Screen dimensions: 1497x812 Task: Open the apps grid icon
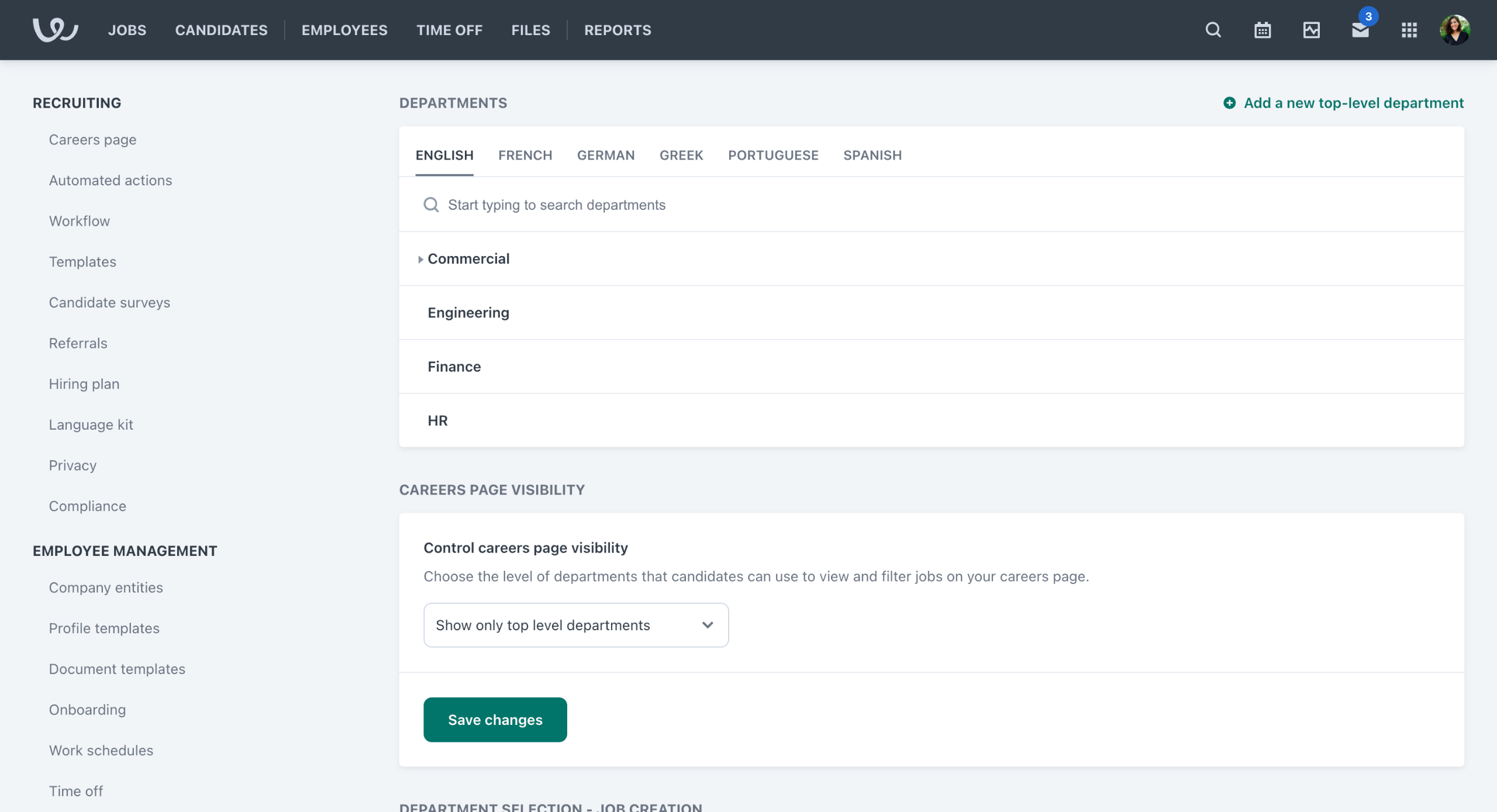click(1409, 30)
